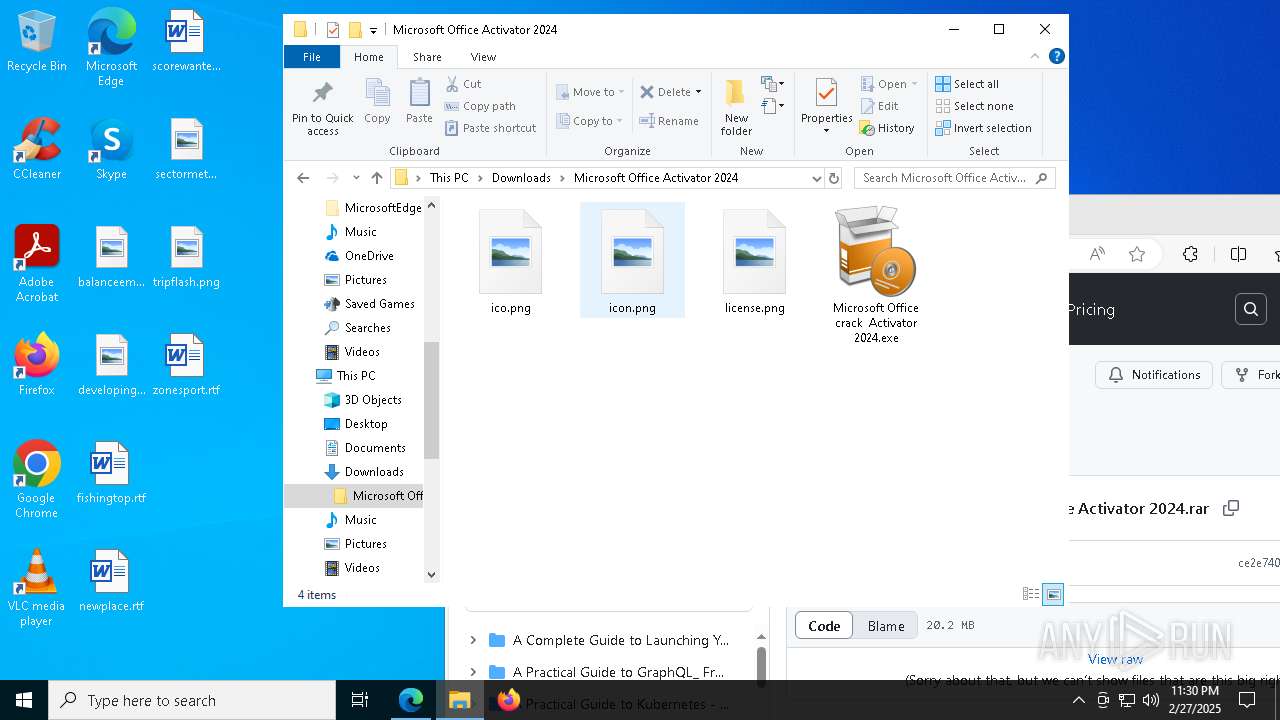This screenshot has width=1280, height=720.
Task: Click browser search icon button
Action: [x=1250, y=310]
